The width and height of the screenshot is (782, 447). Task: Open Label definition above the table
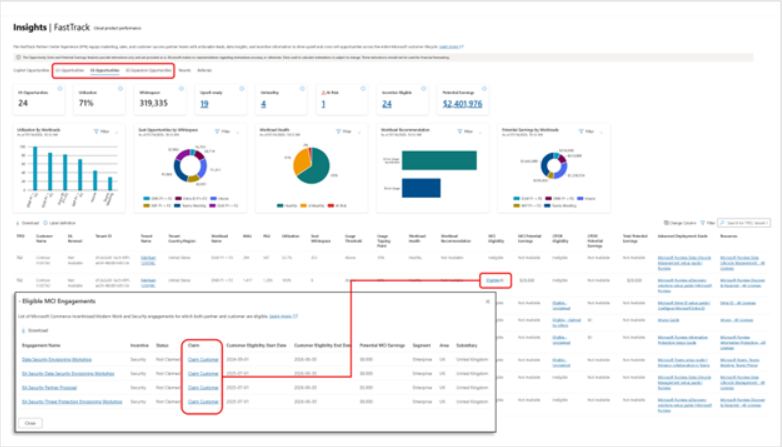(x=59, y=223)
